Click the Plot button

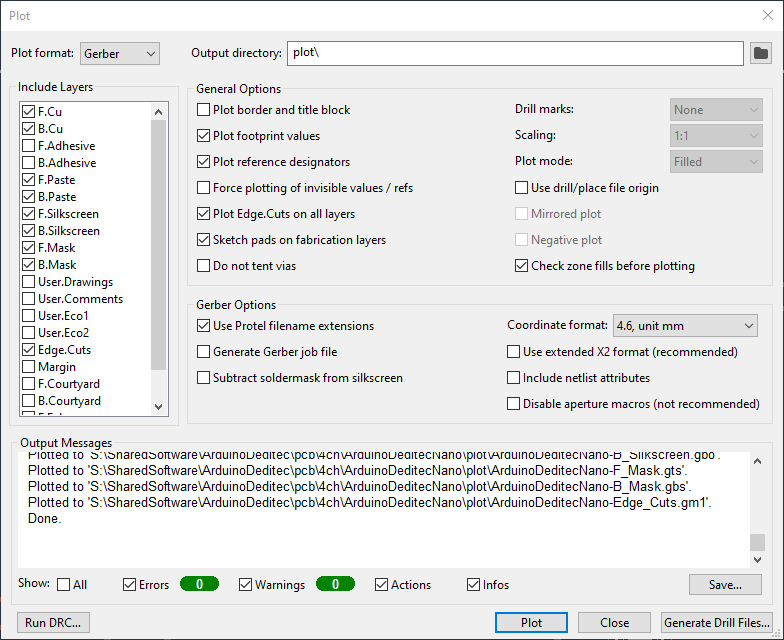point(532,622)
